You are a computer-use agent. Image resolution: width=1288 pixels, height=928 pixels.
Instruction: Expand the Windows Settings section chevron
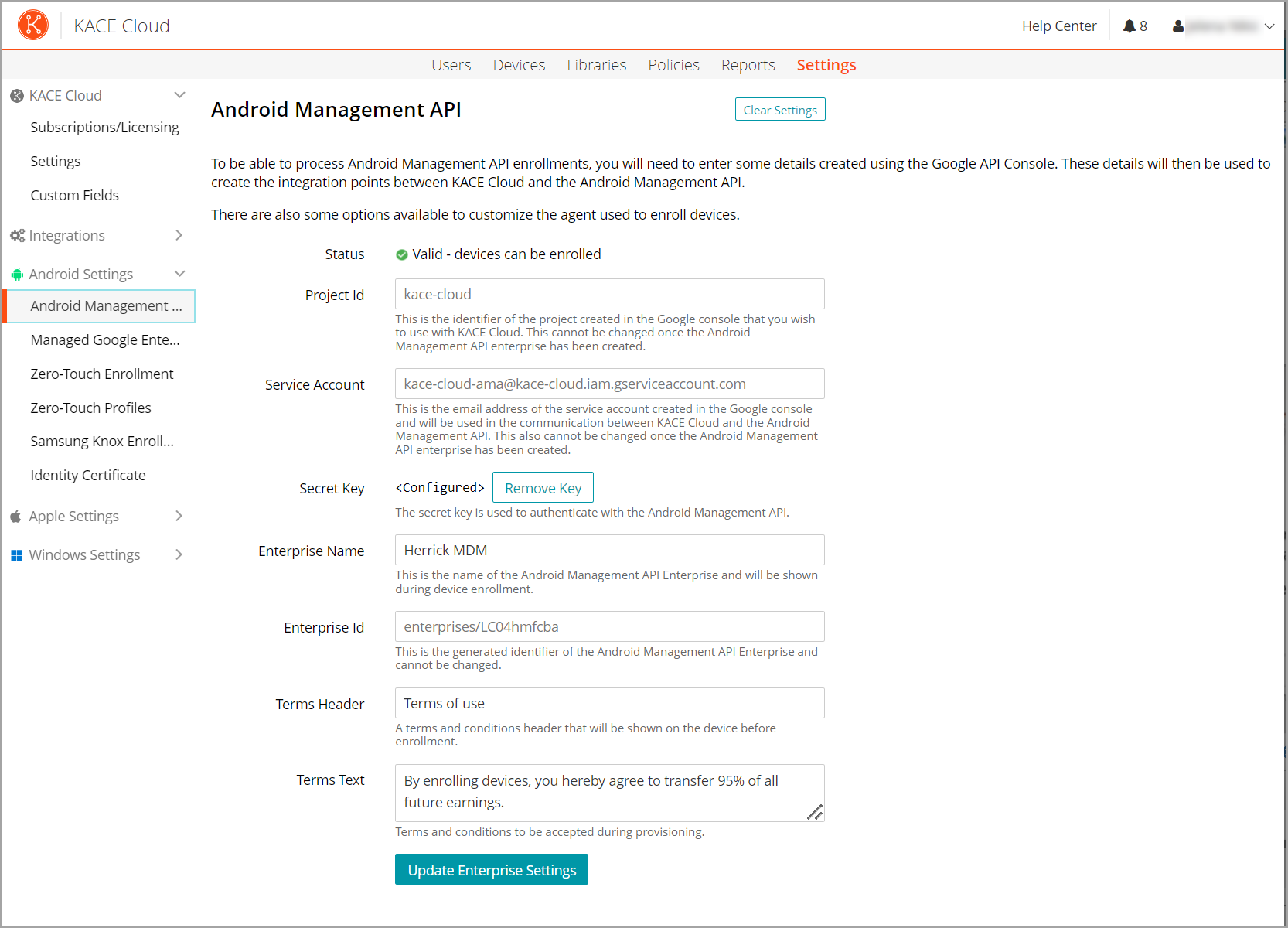click(x=179, y=554)
